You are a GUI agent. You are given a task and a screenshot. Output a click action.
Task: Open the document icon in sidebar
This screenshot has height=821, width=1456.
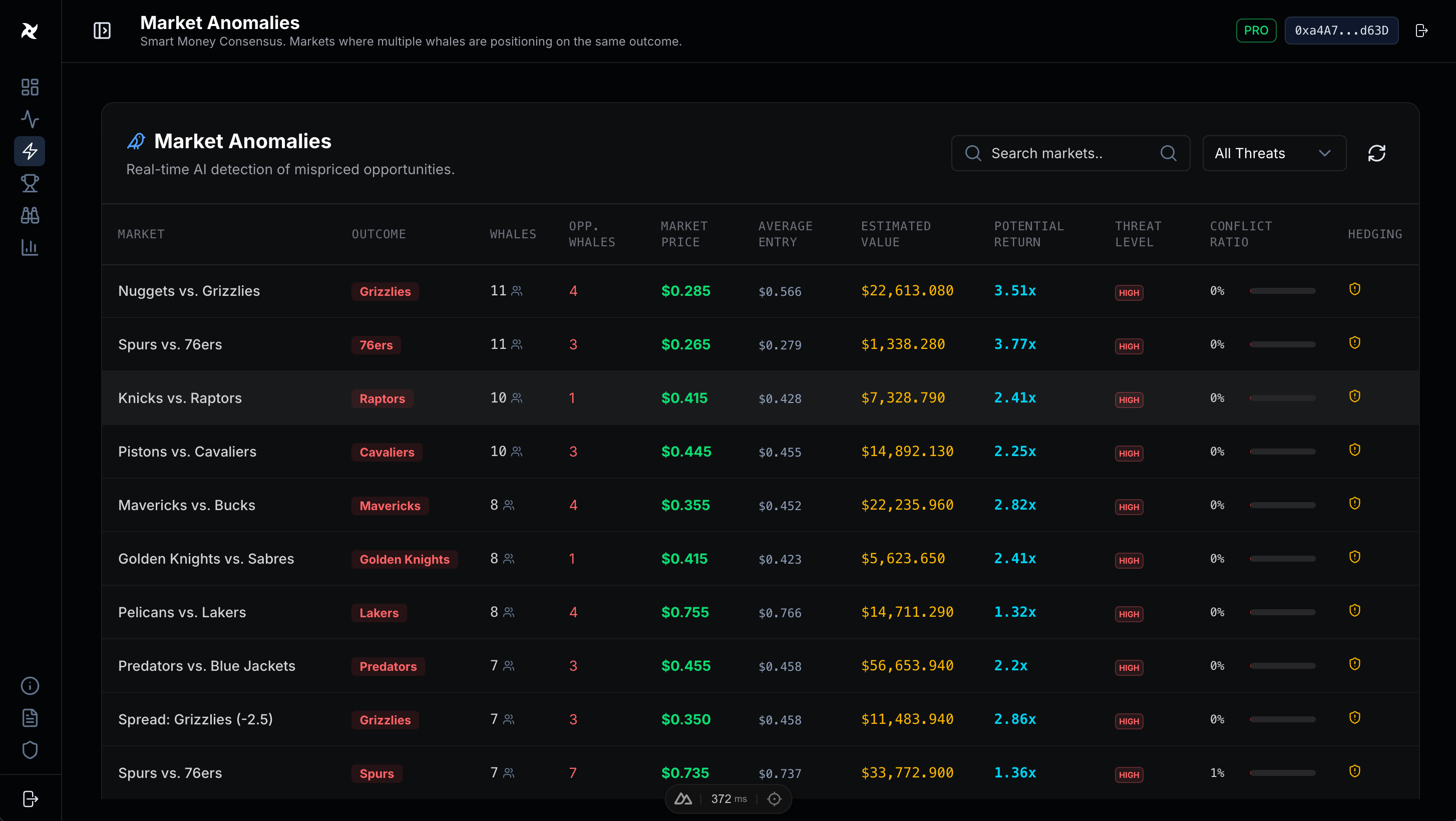tap(30, 718)
